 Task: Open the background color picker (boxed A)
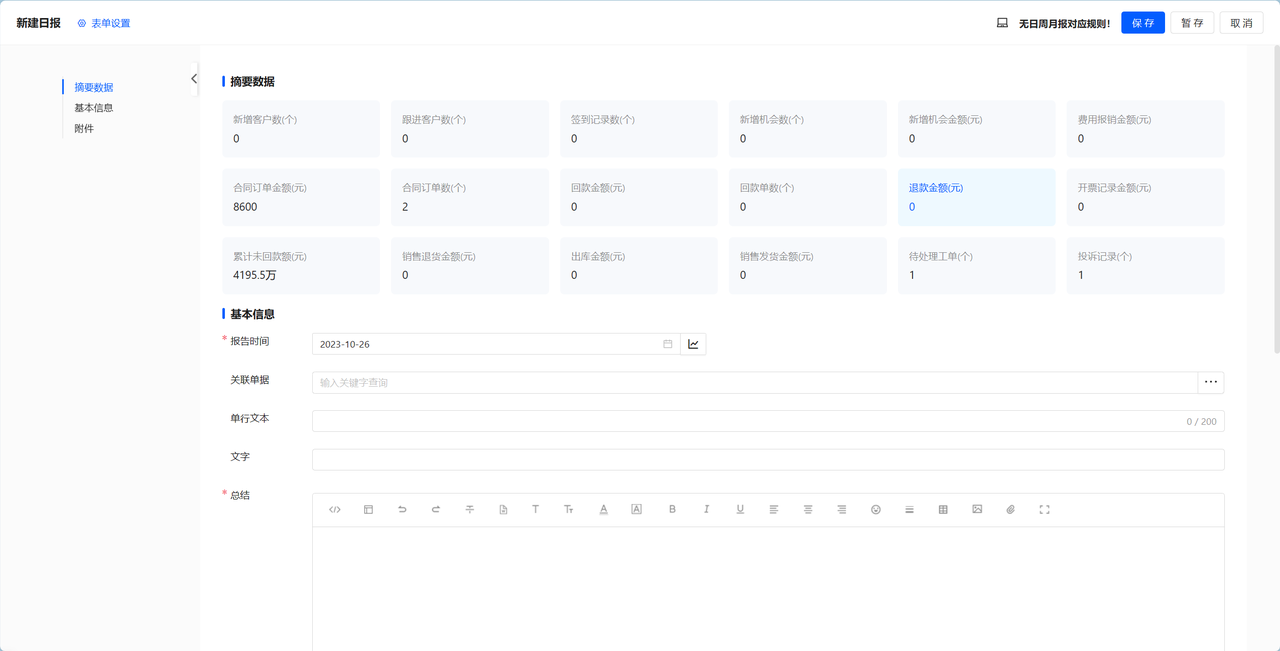pyautogui.click(x=636, y=510)
